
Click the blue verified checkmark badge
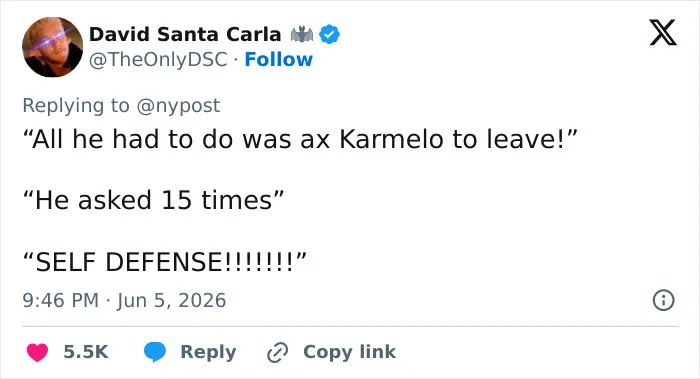[x=329, y=34]
